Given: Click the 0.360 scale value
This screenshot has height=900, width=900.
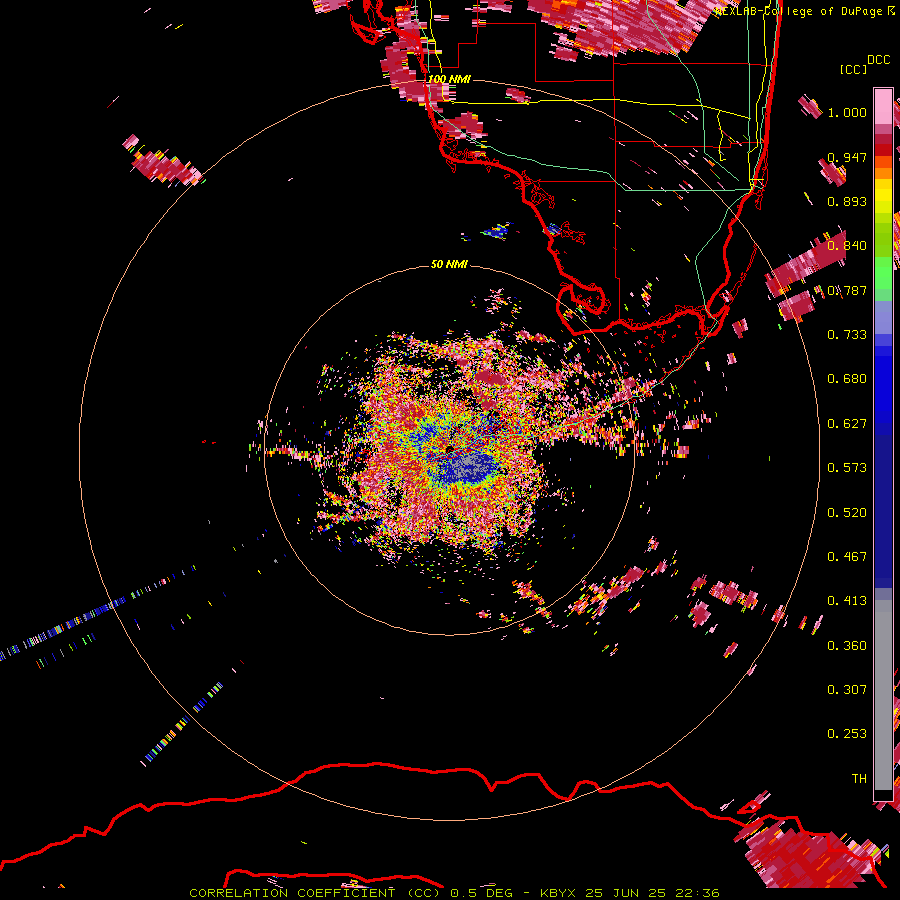Looking at the screenshot, I should coord(847,646).
